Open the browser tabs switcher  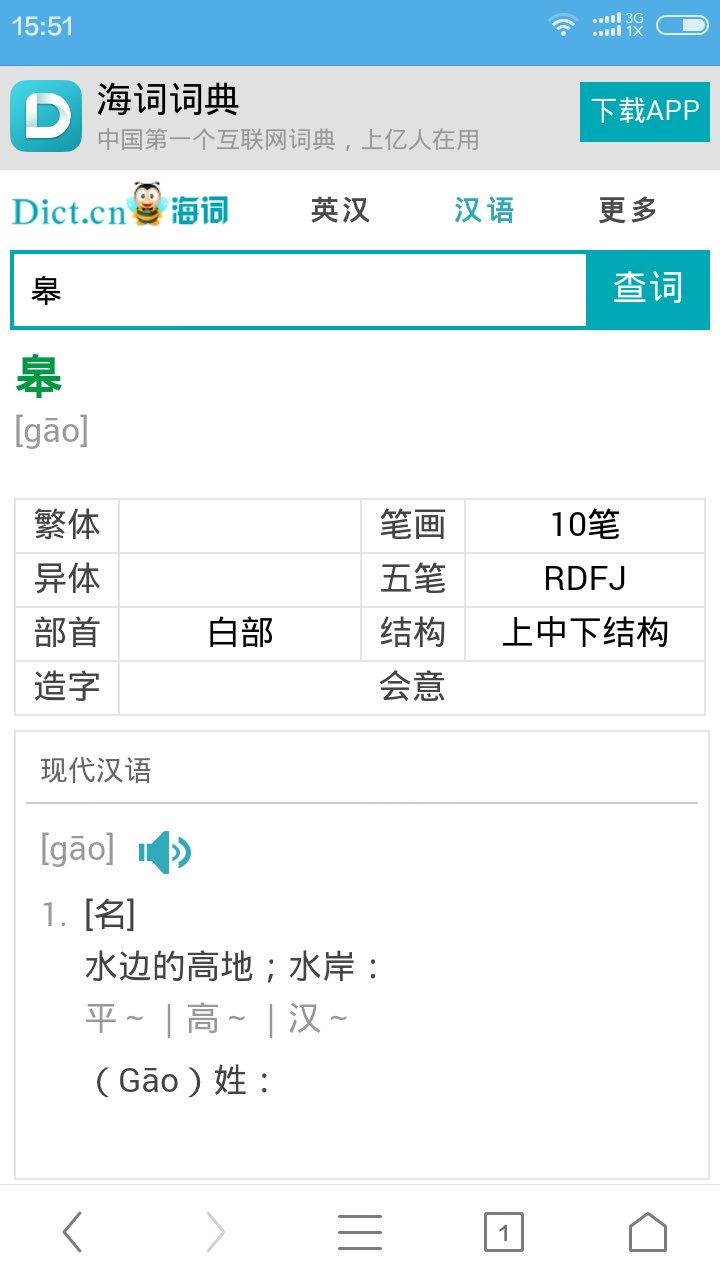[503, 1232]
